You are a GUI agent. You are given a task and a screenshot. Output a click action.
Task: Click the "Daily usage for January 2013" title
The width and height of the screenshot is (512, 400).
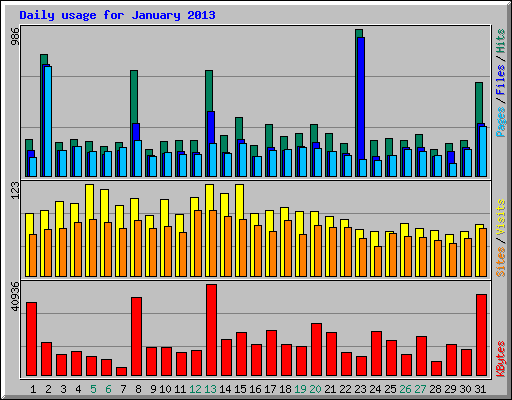[117, 15]
